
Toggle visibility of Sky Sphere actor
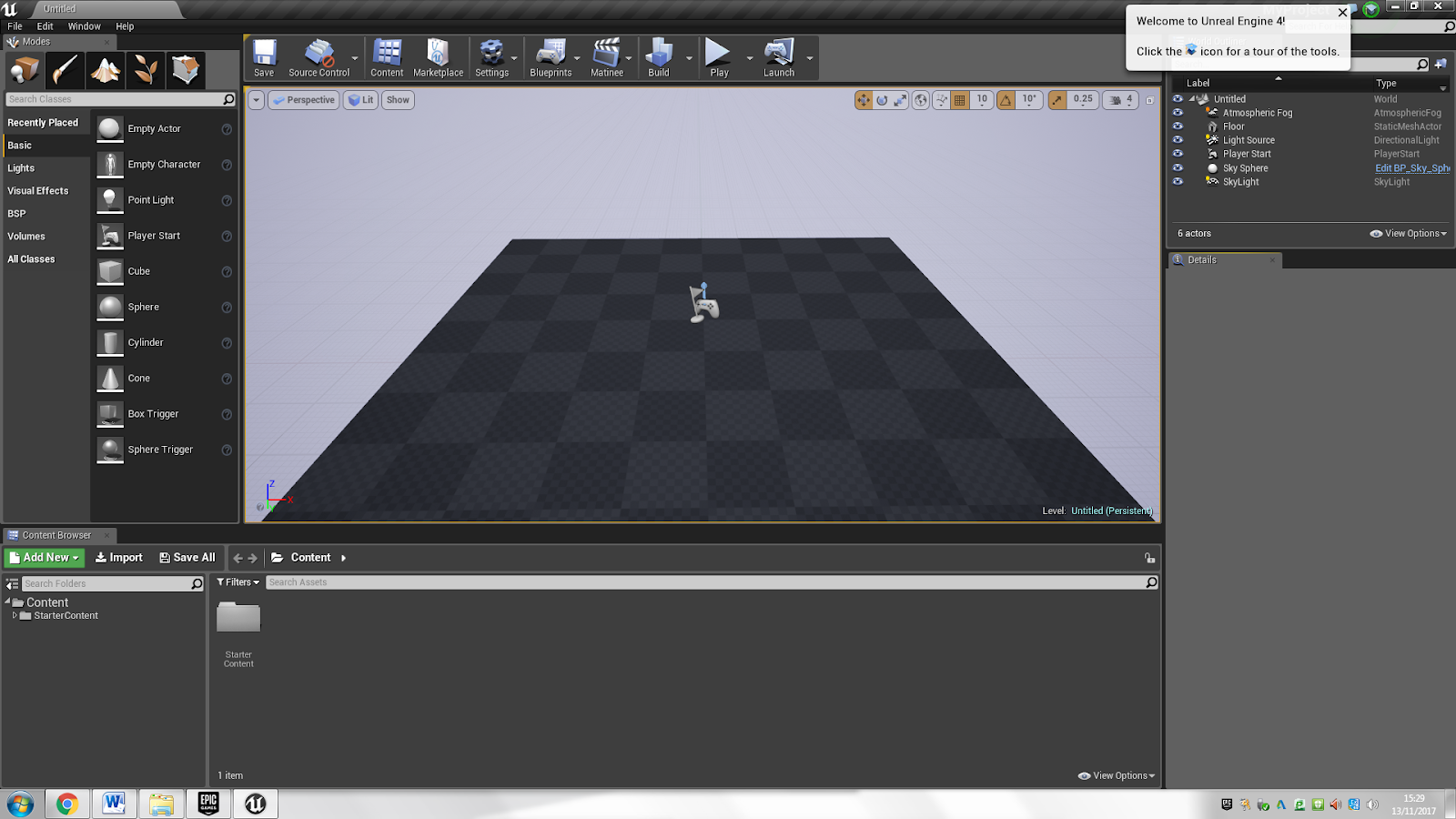[1178, 168]
